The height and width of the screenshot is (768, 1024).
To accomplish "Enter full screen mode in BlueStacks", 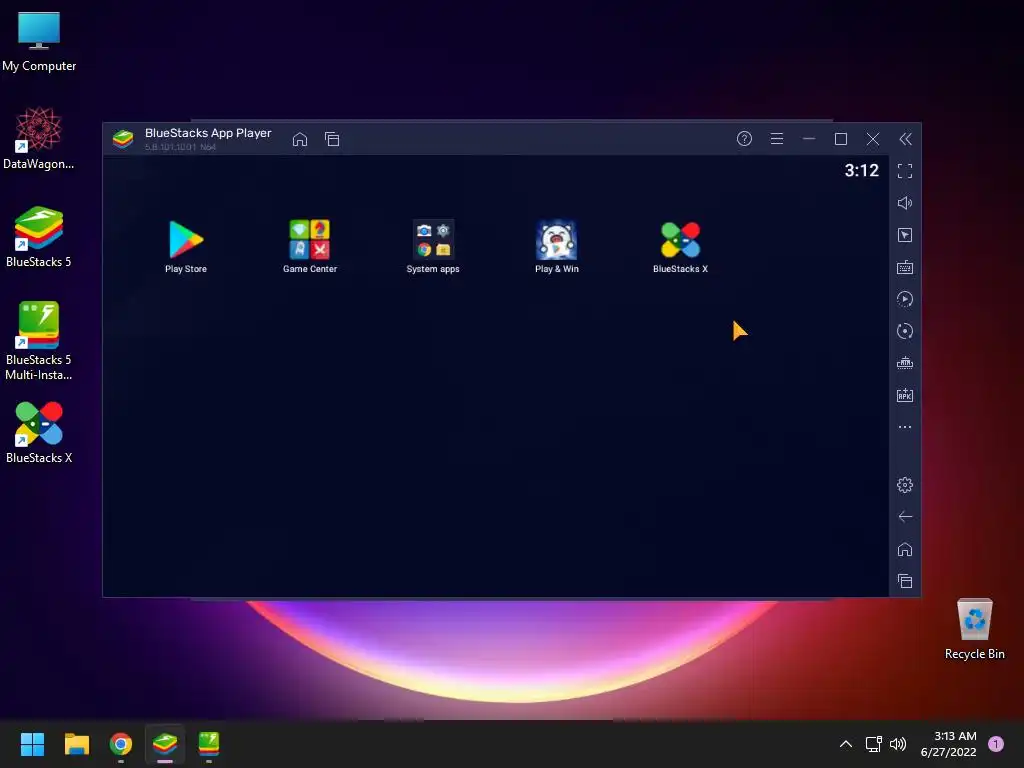I will point(904,171).
